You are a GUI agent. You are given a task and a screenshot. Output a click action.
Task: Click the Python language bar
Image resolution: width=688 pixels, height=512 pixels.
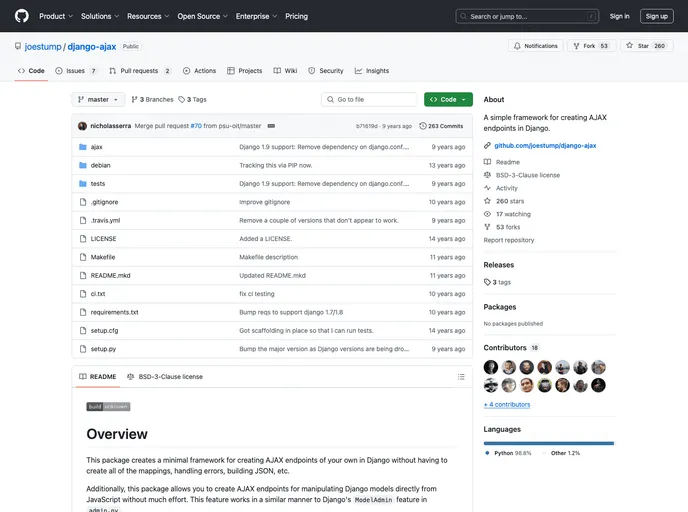pyautogui.click(x=548, y=444)
